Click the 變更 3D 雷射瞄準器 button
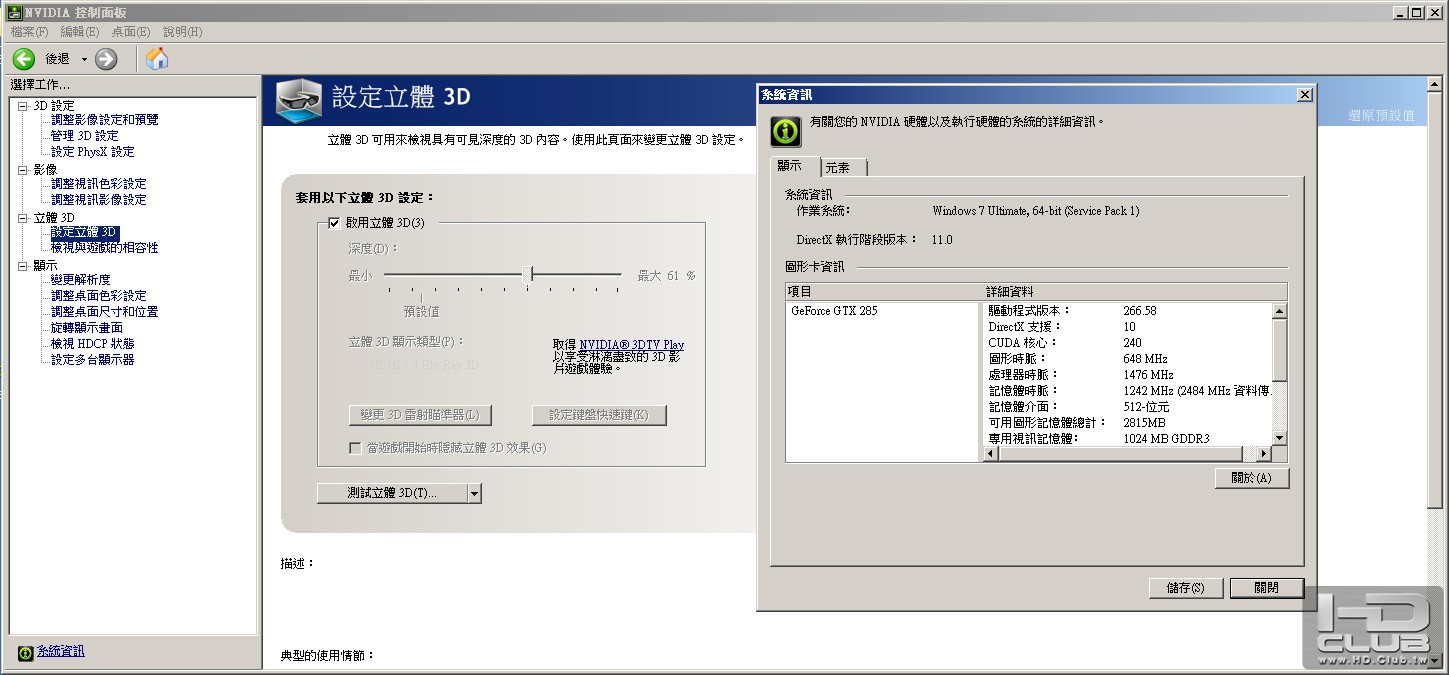 click(x=420, y=415)
